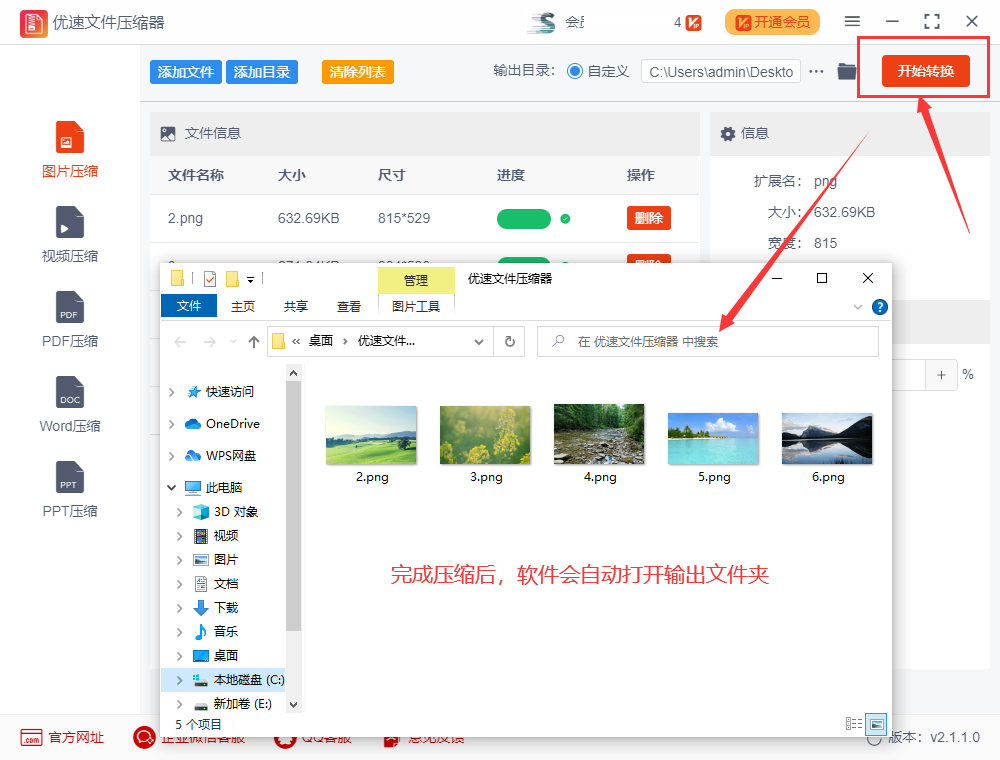Click the refresh icon beside address bar
Viewport: 1000px width, 760px height.
point(509,341)
